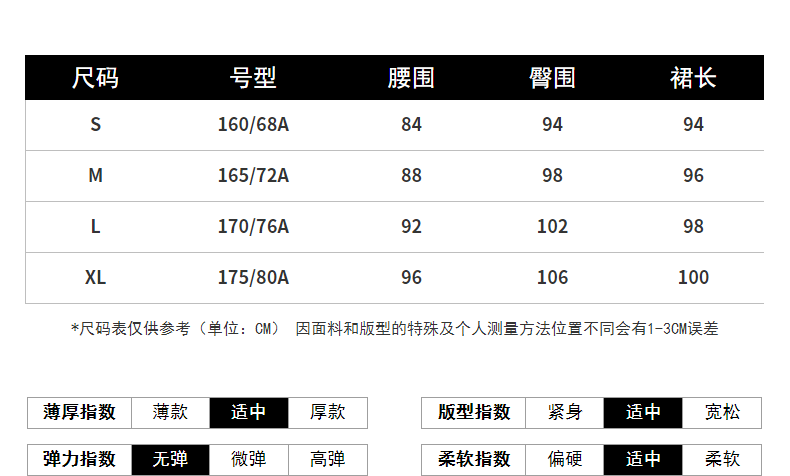Select 宽松 in the 版型指数 row

(722, 412)
